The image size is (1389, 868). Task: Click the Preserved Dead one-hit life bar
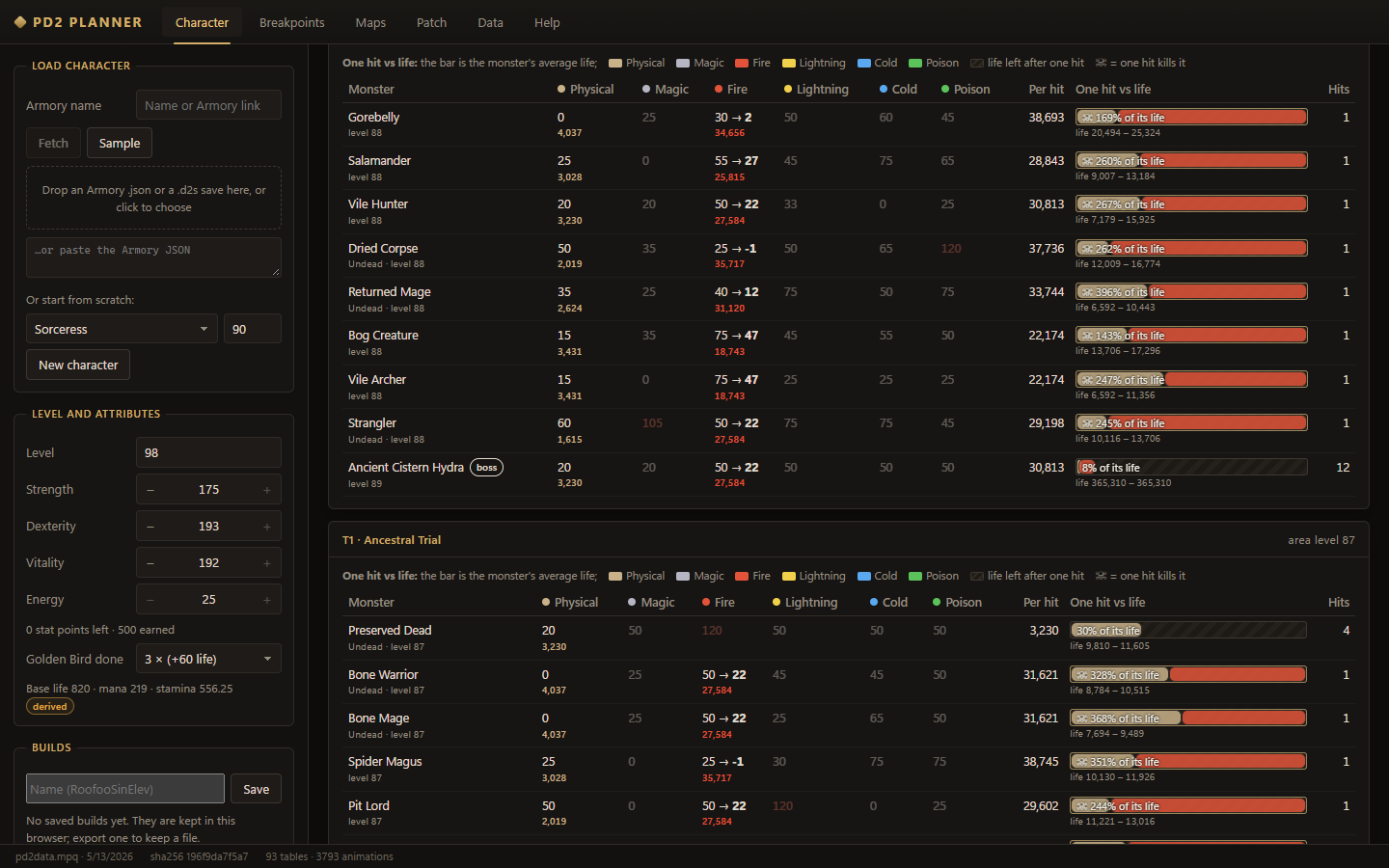pos(1188,631)
